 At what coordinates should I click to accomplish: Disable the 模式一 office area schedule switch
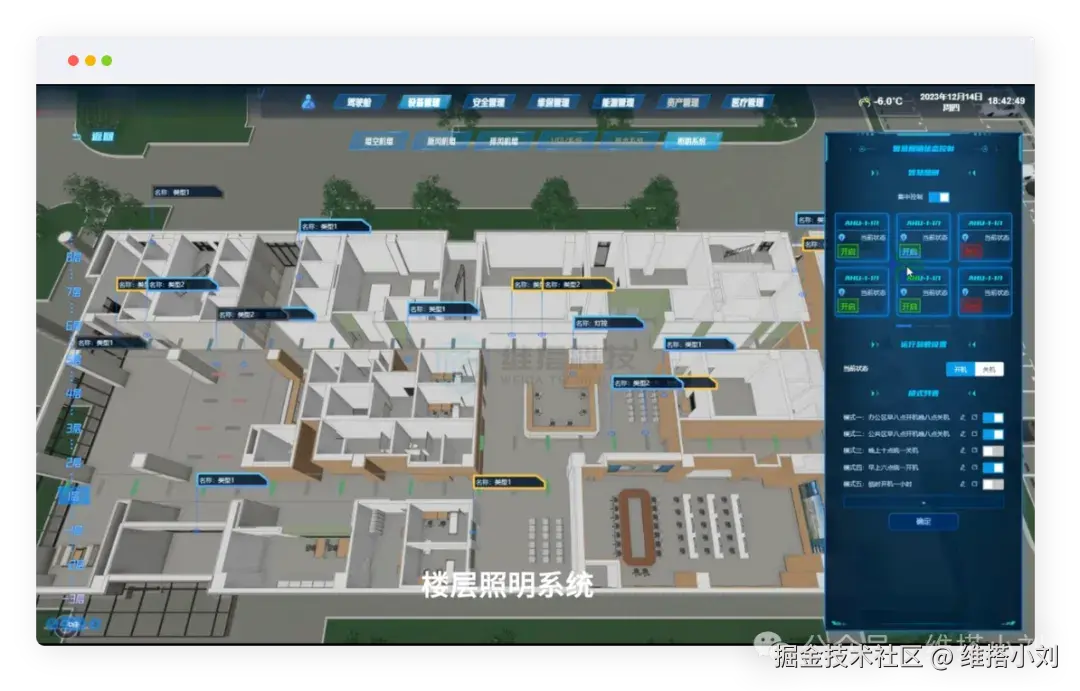(x=993, y=417)
